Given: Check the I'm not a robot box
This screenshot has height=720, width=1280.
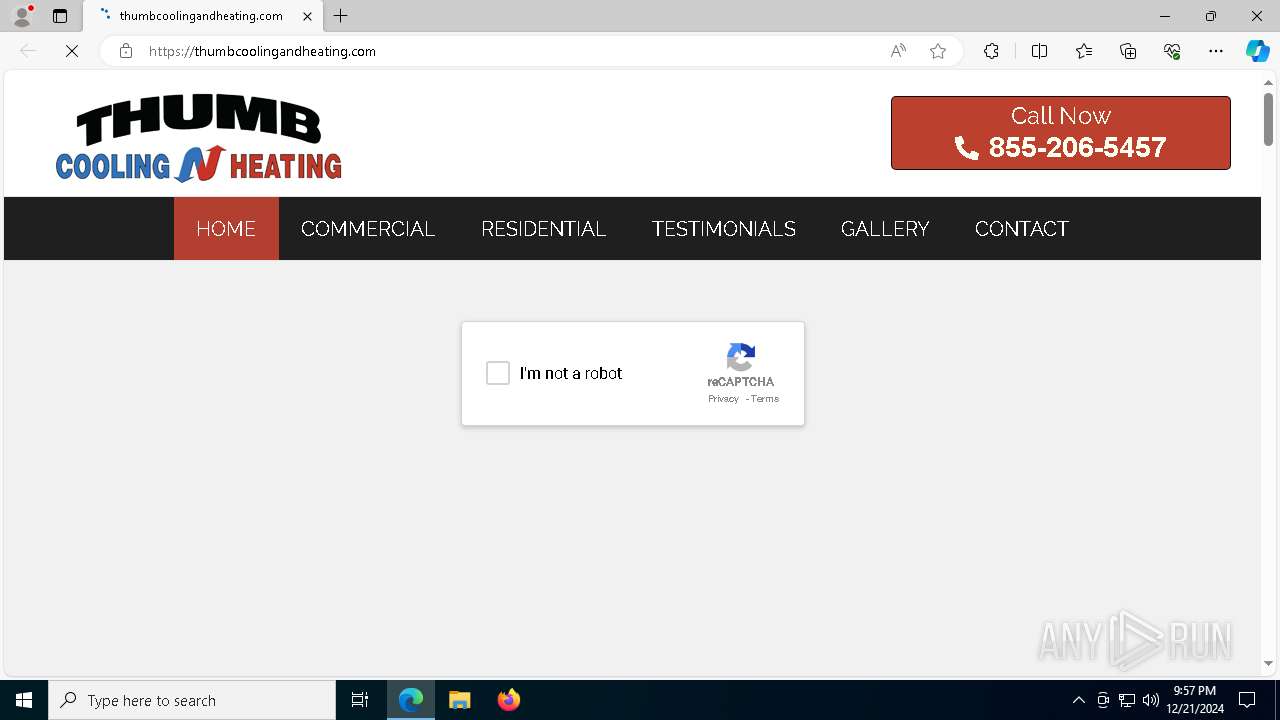Looking at the screenshot, I should (498, 373).
